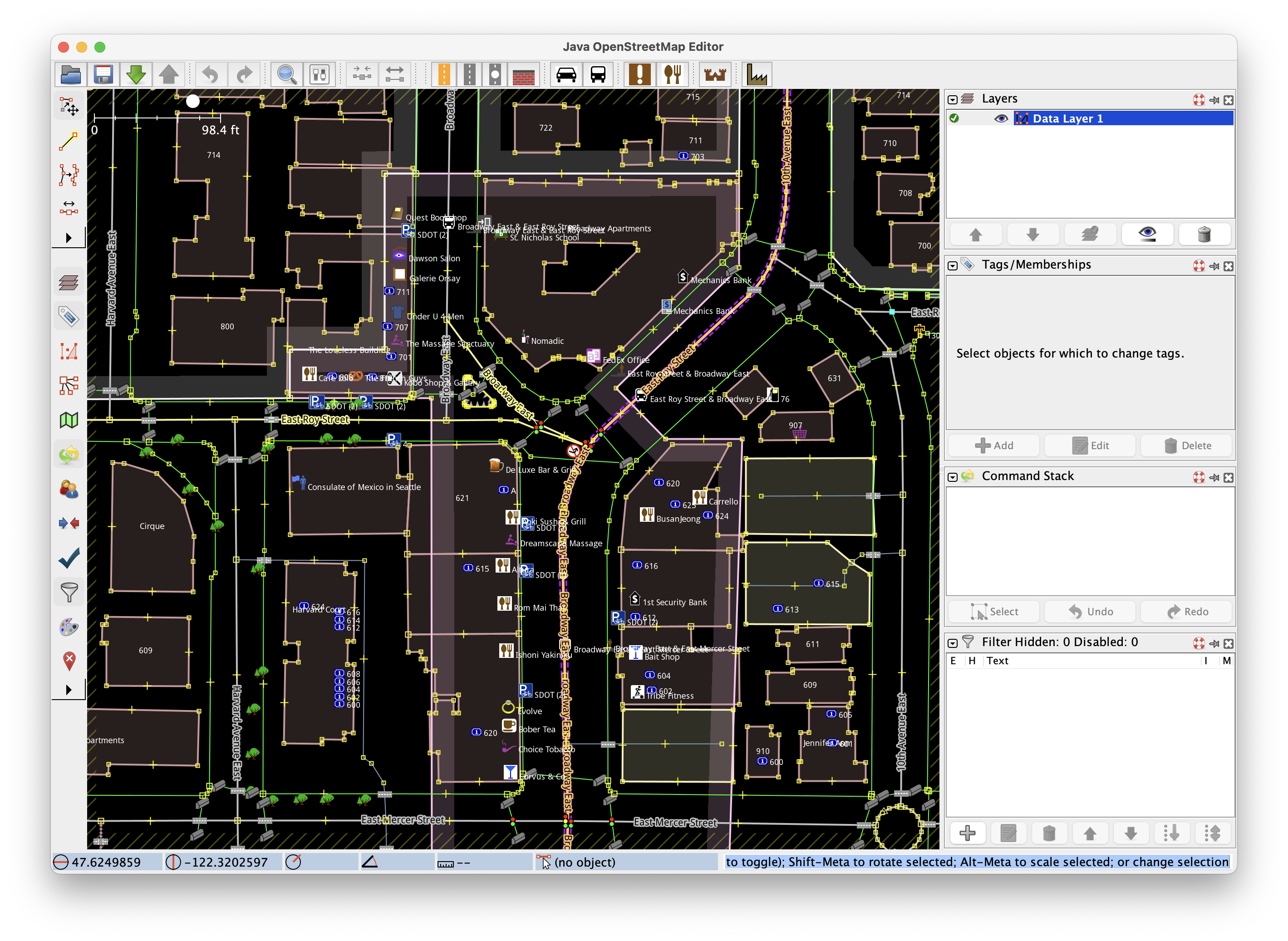The image size is (1288, 941).
Task: Hide Data Layer 1 with eye icon
Action: tap(1001, 118)
